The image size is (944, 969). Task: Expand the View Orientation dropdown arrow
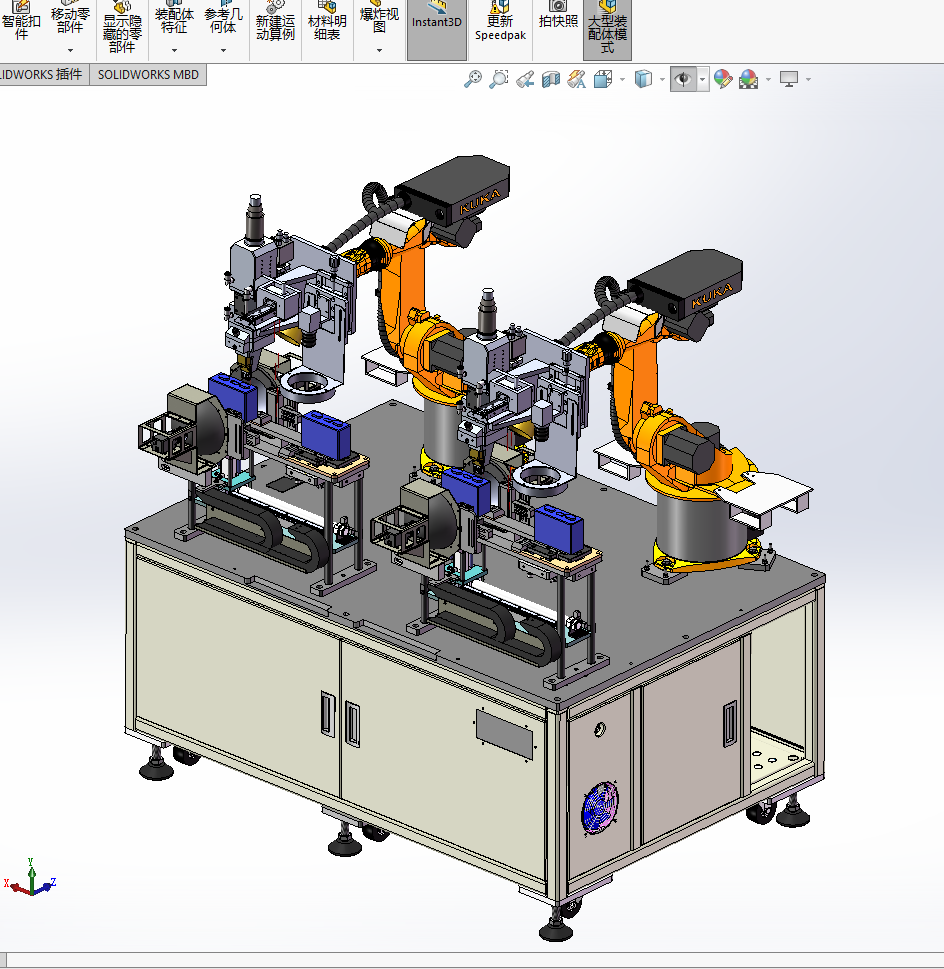tap(622, 79)
